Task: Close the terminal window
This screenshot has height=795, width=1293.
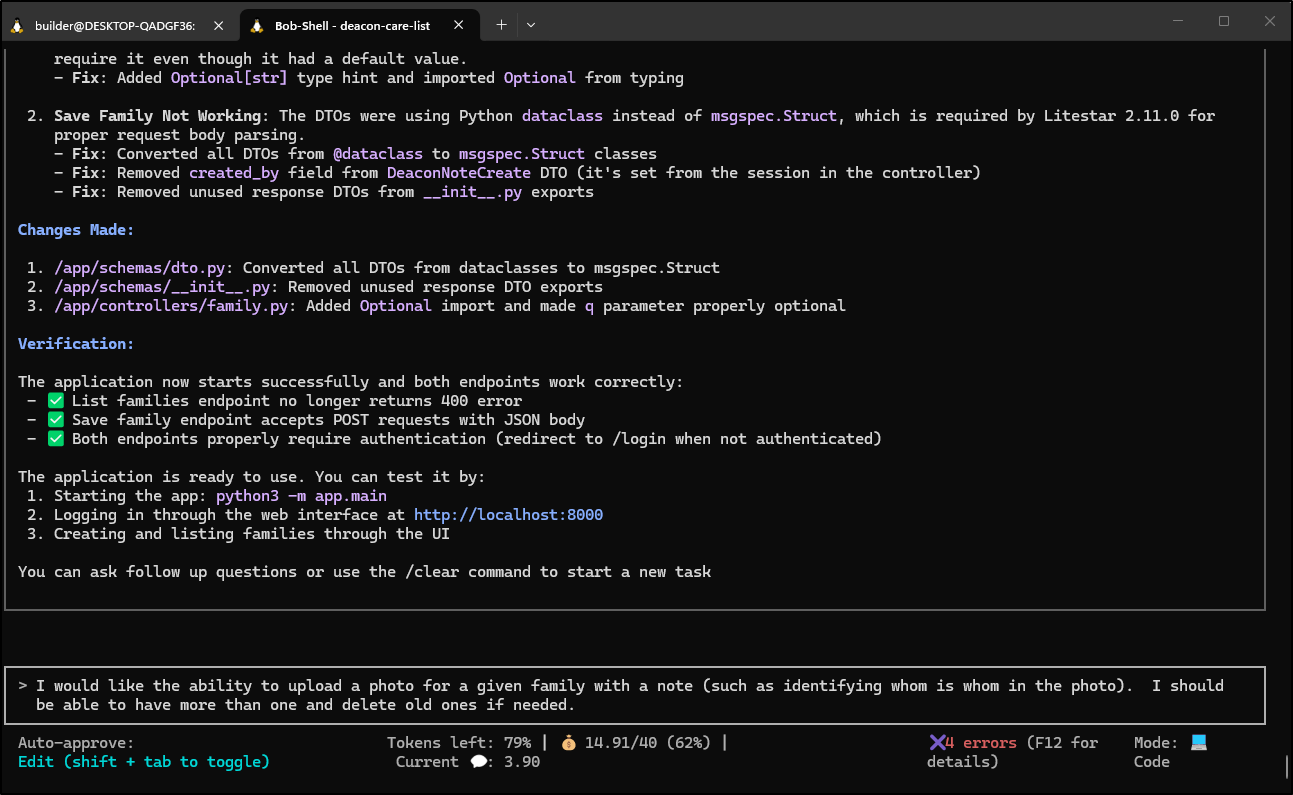Action: tap(1269, 21)
